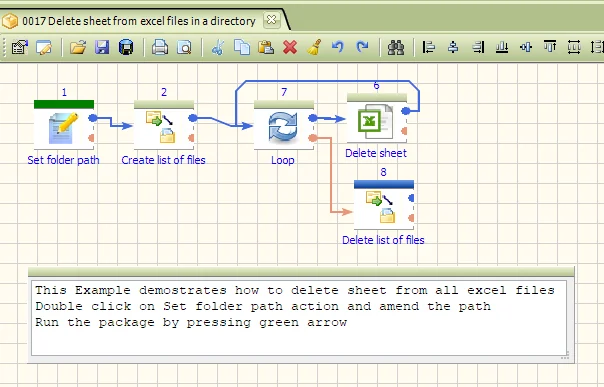Click the number 7 above Loop

(284, 92)
